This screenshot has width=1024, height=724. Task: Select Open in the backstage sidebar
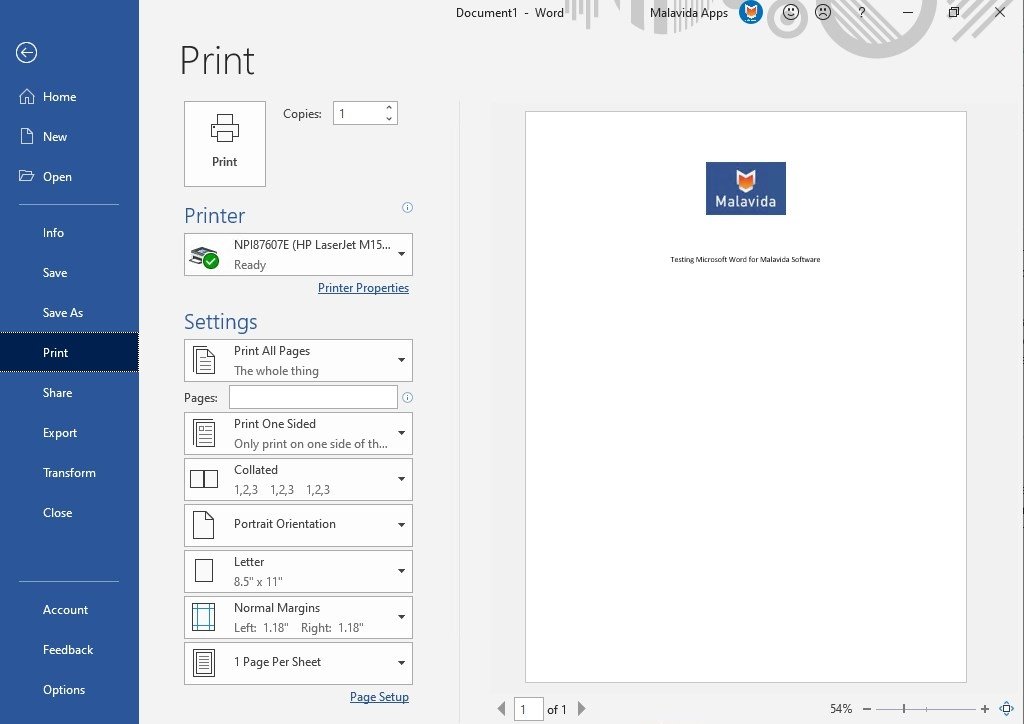tap(69, 176)
